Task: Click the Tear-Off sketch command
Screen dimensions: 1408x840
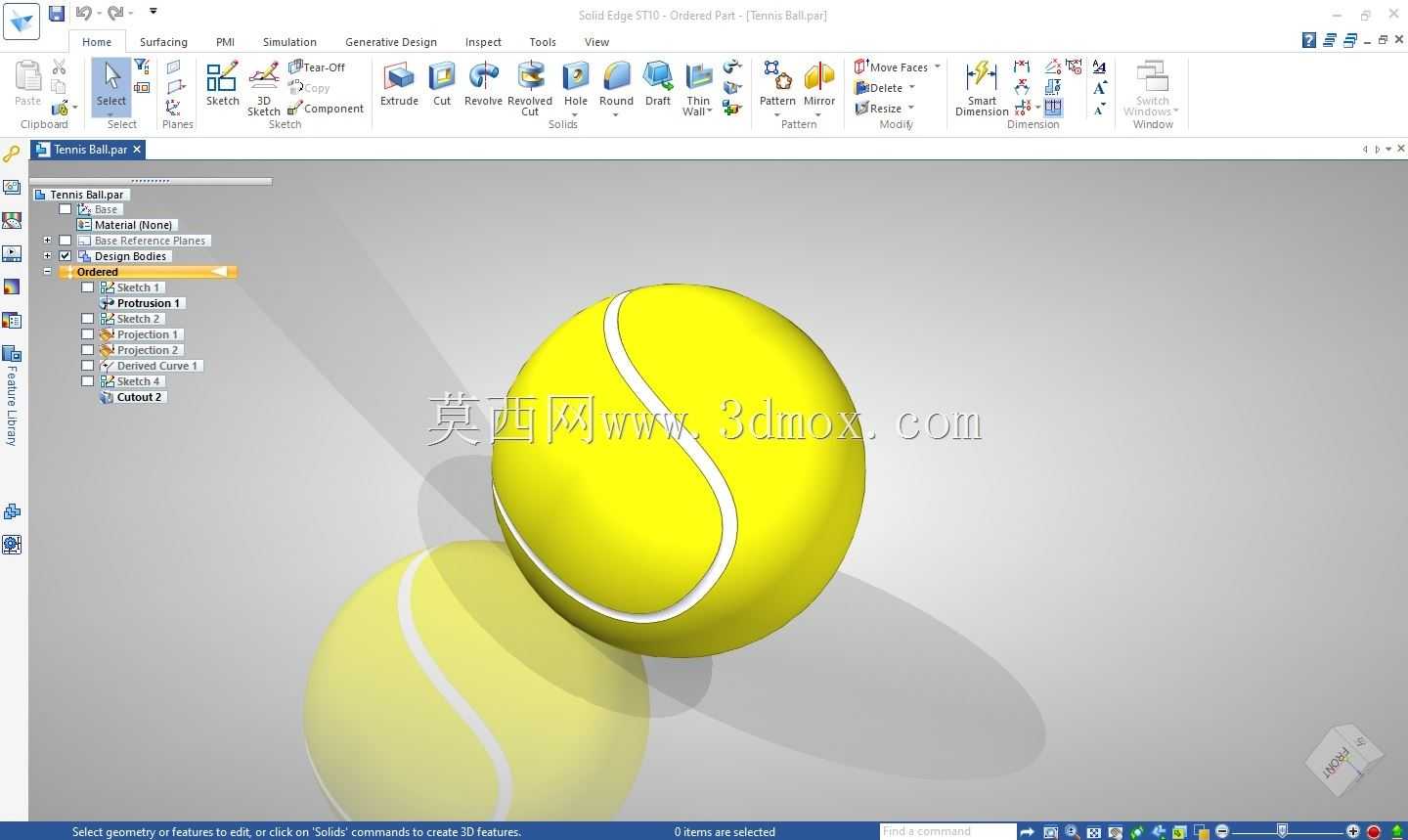Action: tap(317, 67)
